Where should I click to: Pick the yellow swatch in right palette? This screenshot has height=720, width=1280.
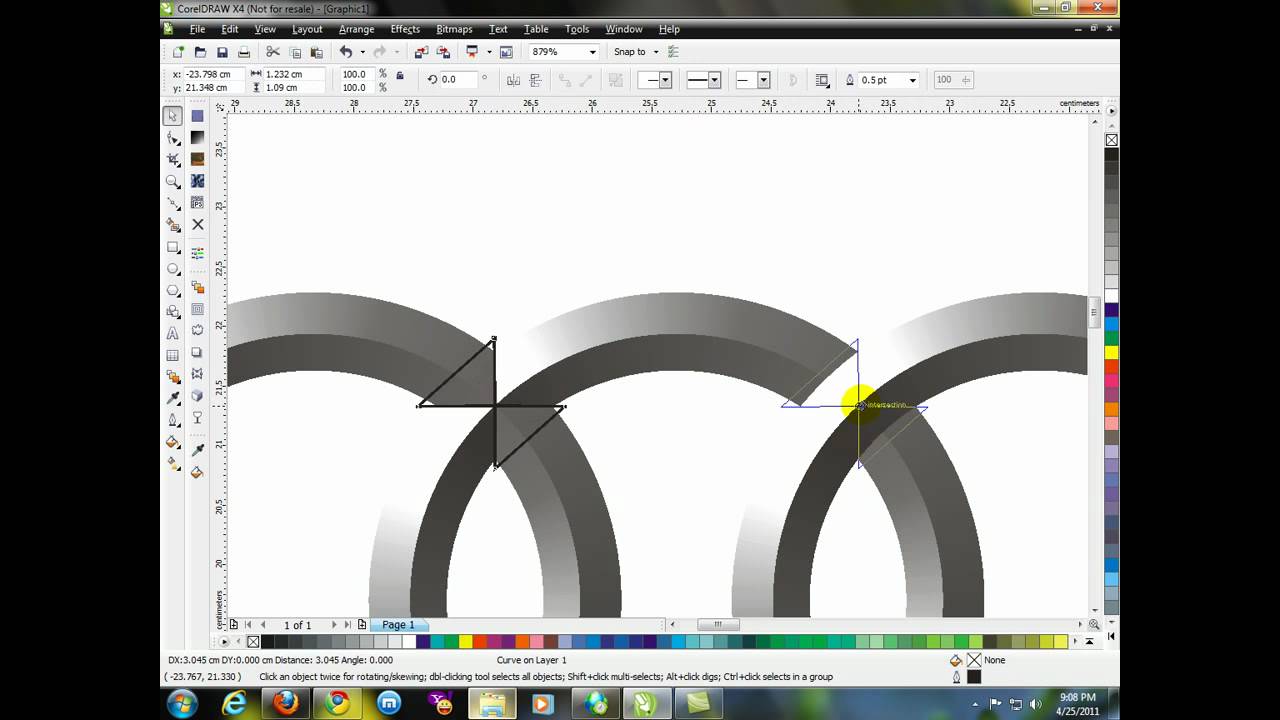click(1111, 353)
